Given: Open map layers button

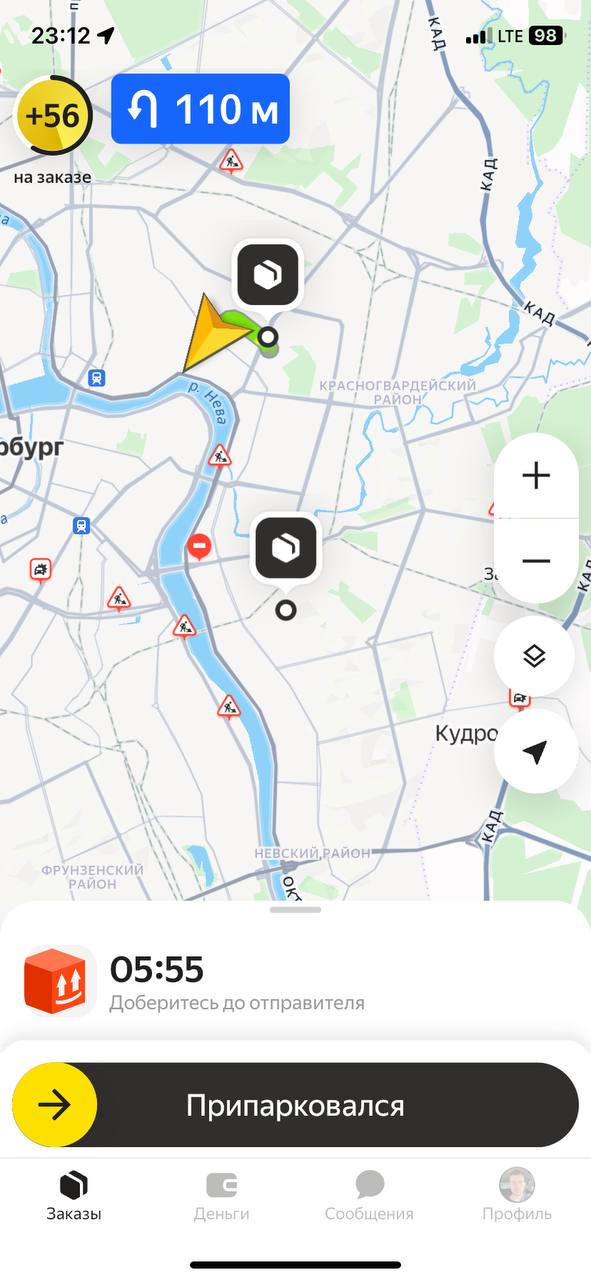Looking at the screenshot, I should coord(534,656).
